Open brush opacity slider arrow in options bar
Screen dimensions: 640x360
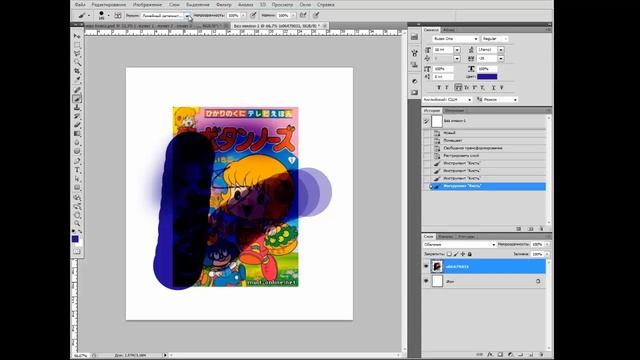[x=243, y=16]
